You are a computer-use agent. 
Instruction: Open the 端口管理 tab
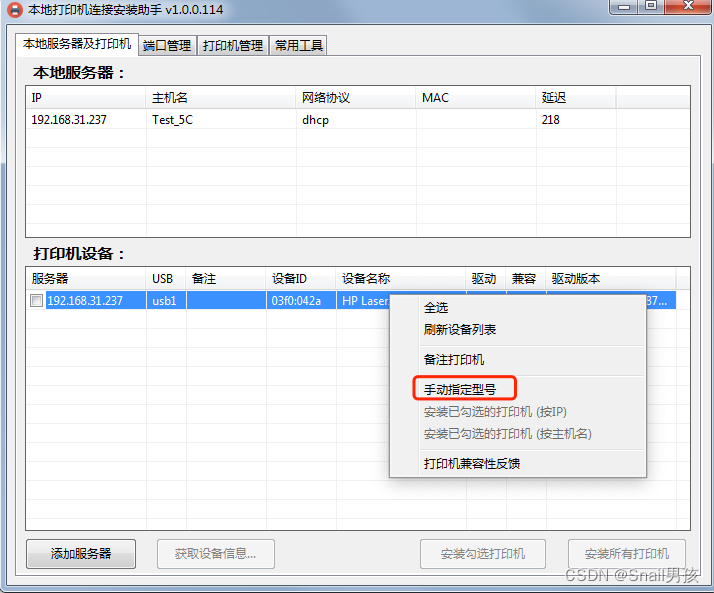[x=167, y=46]
